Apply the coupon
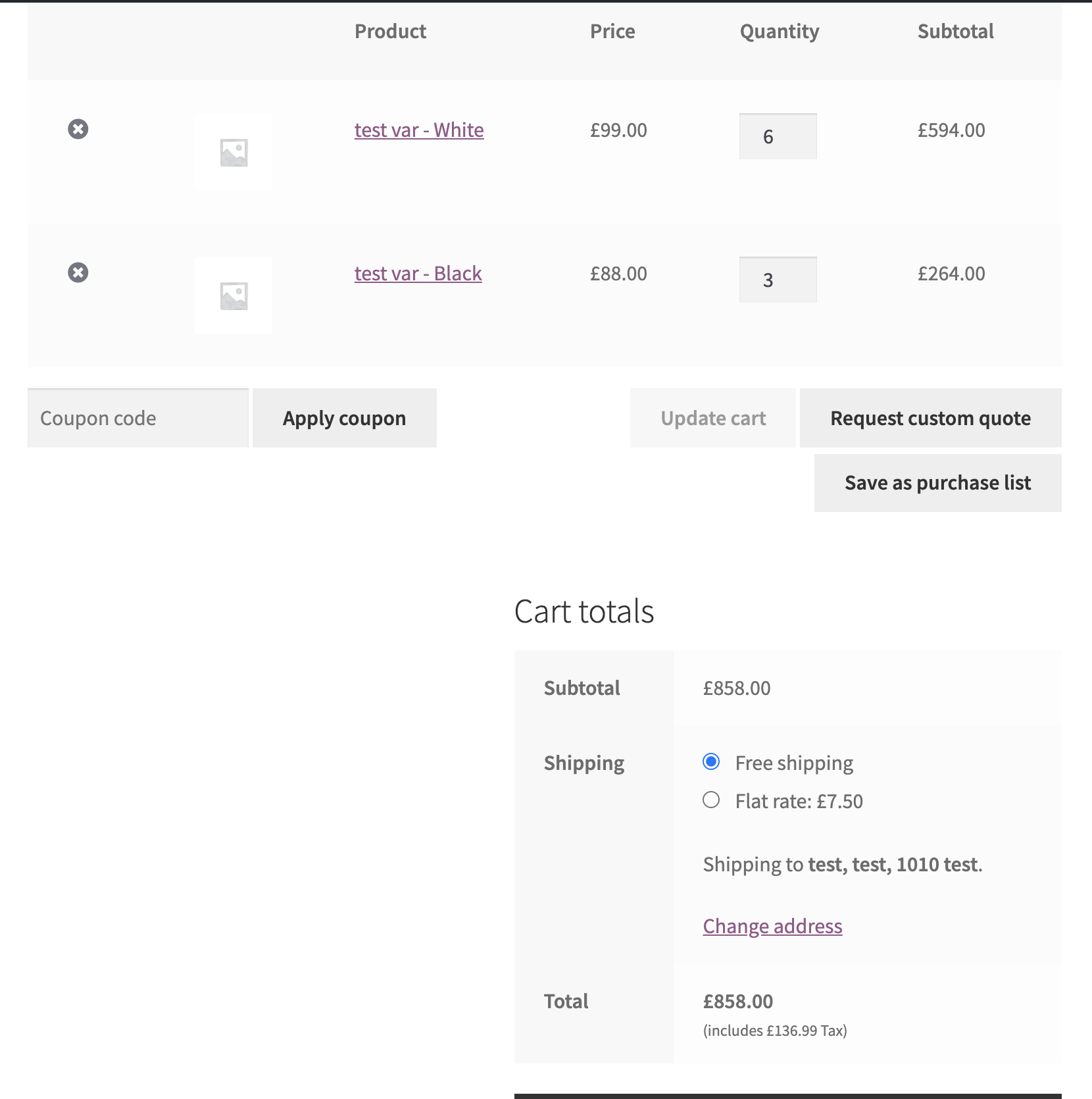The height and width of the screenshot is (1099, 1092). 345,418
